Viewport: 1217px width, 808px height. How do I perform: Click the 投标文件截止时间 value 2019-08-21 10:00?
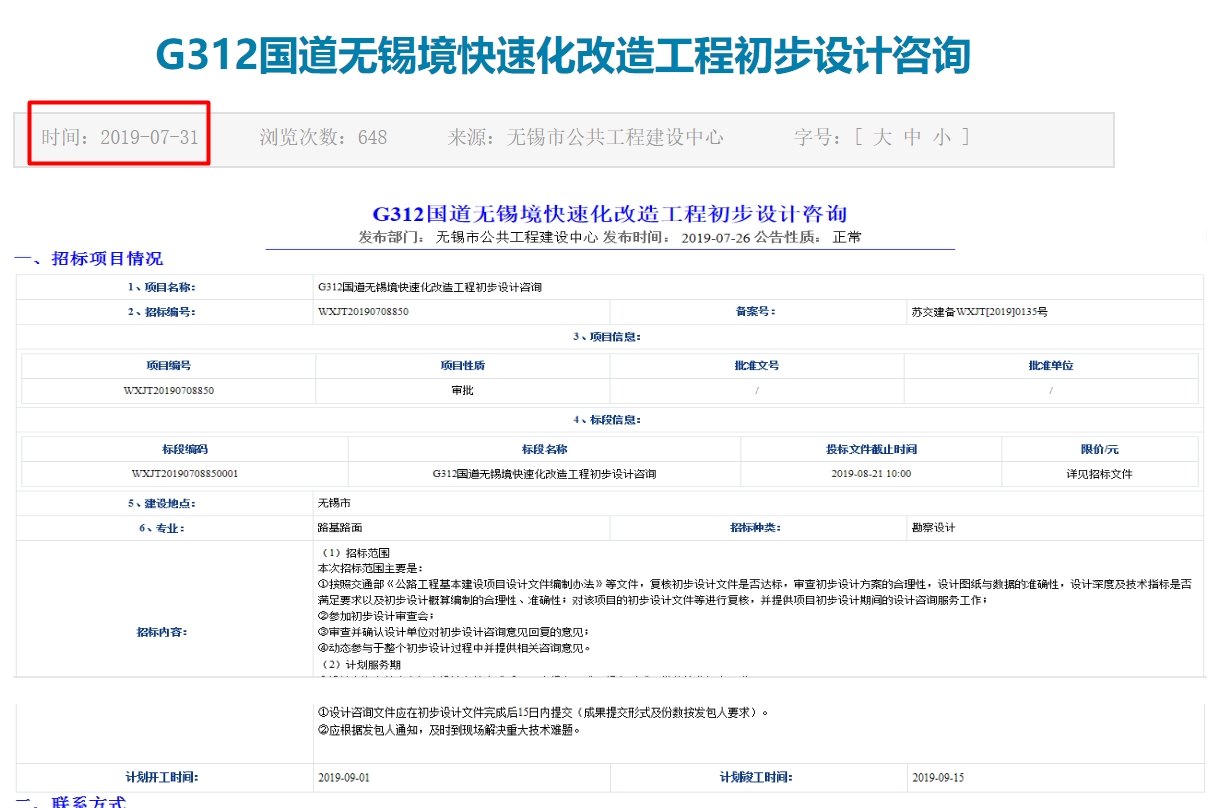coord(871,474)
